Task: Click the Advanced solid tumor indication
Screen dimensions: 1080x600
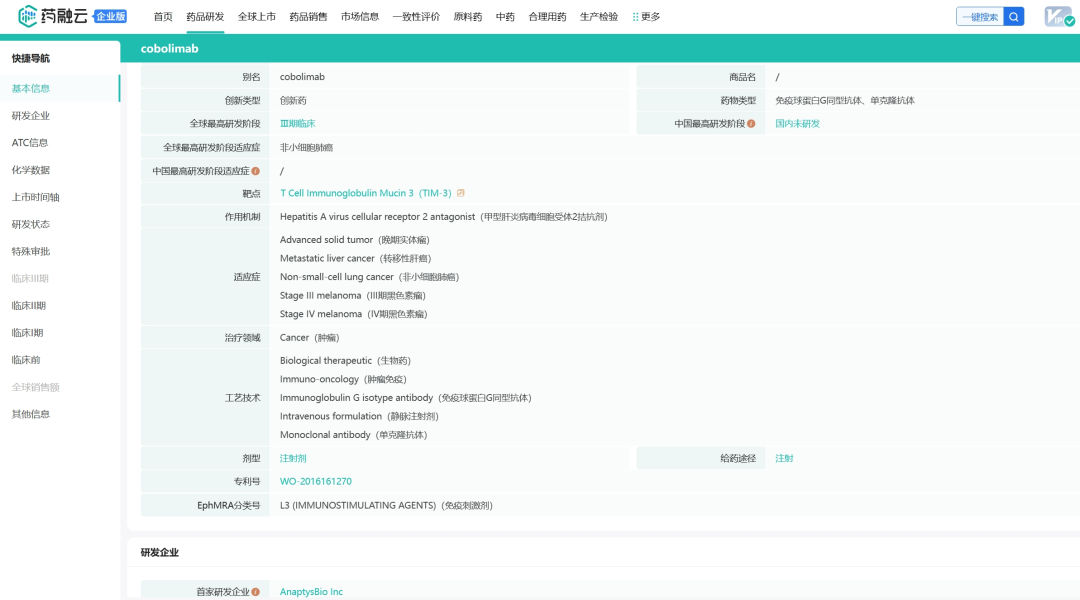Action: click(355, 240)
